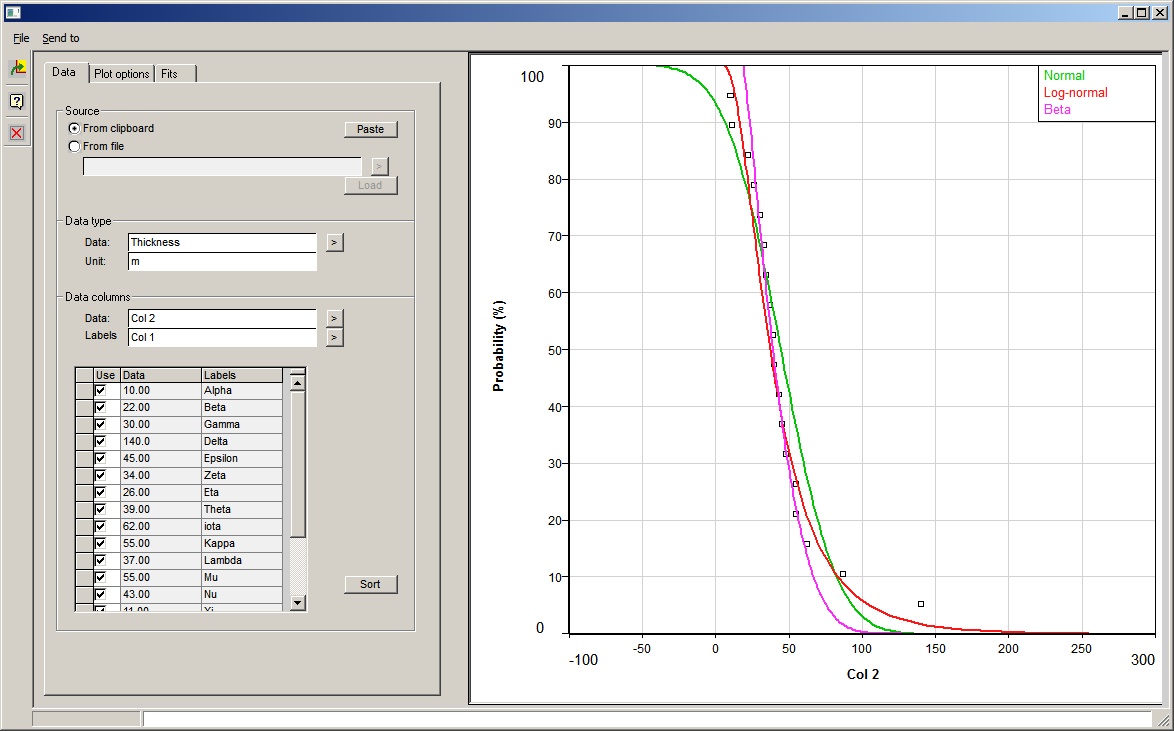
Task: Open the Data type picker arrow beside Thickness
Action: 335,242
